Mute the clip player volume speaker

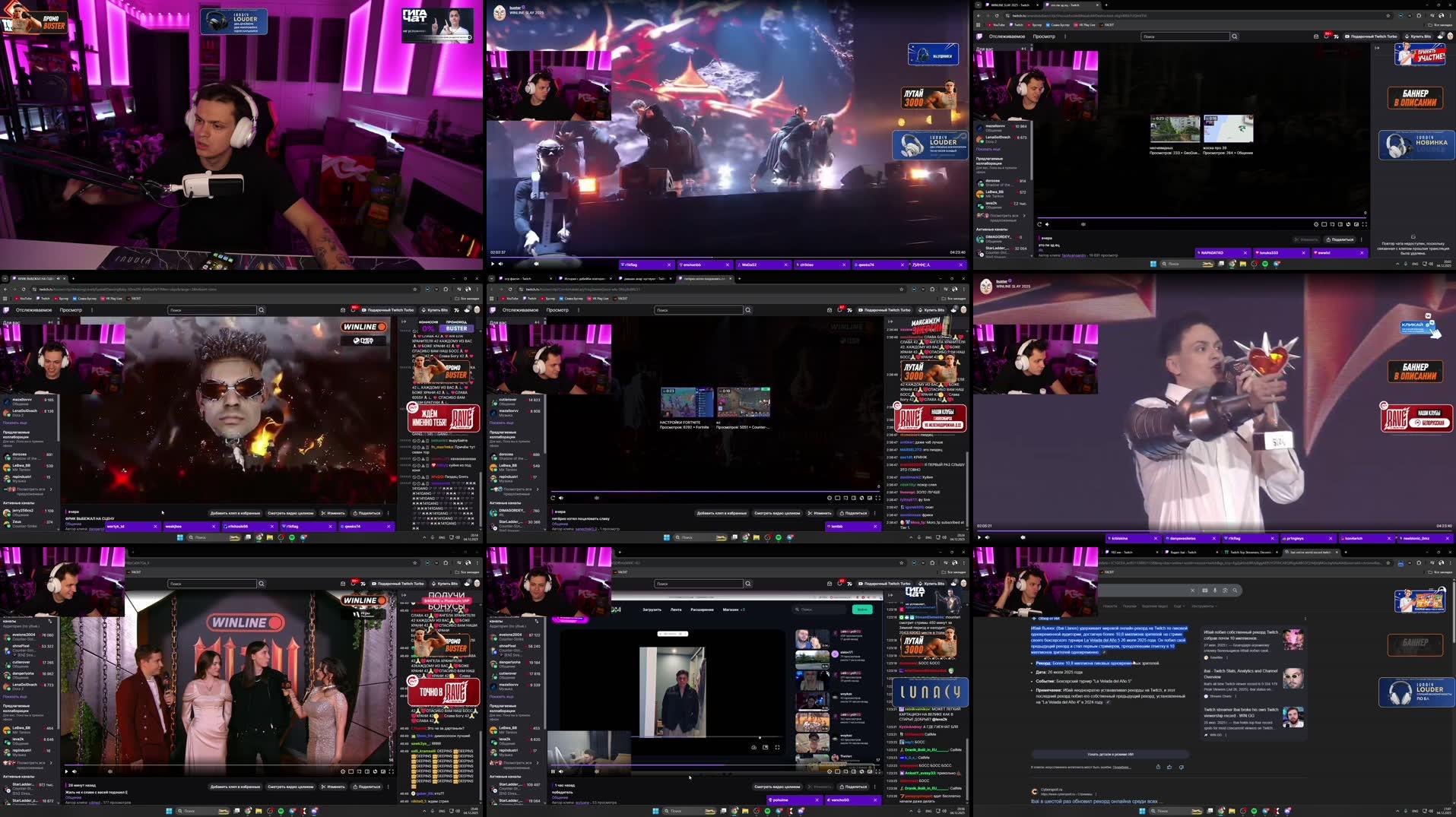(560, 498)
